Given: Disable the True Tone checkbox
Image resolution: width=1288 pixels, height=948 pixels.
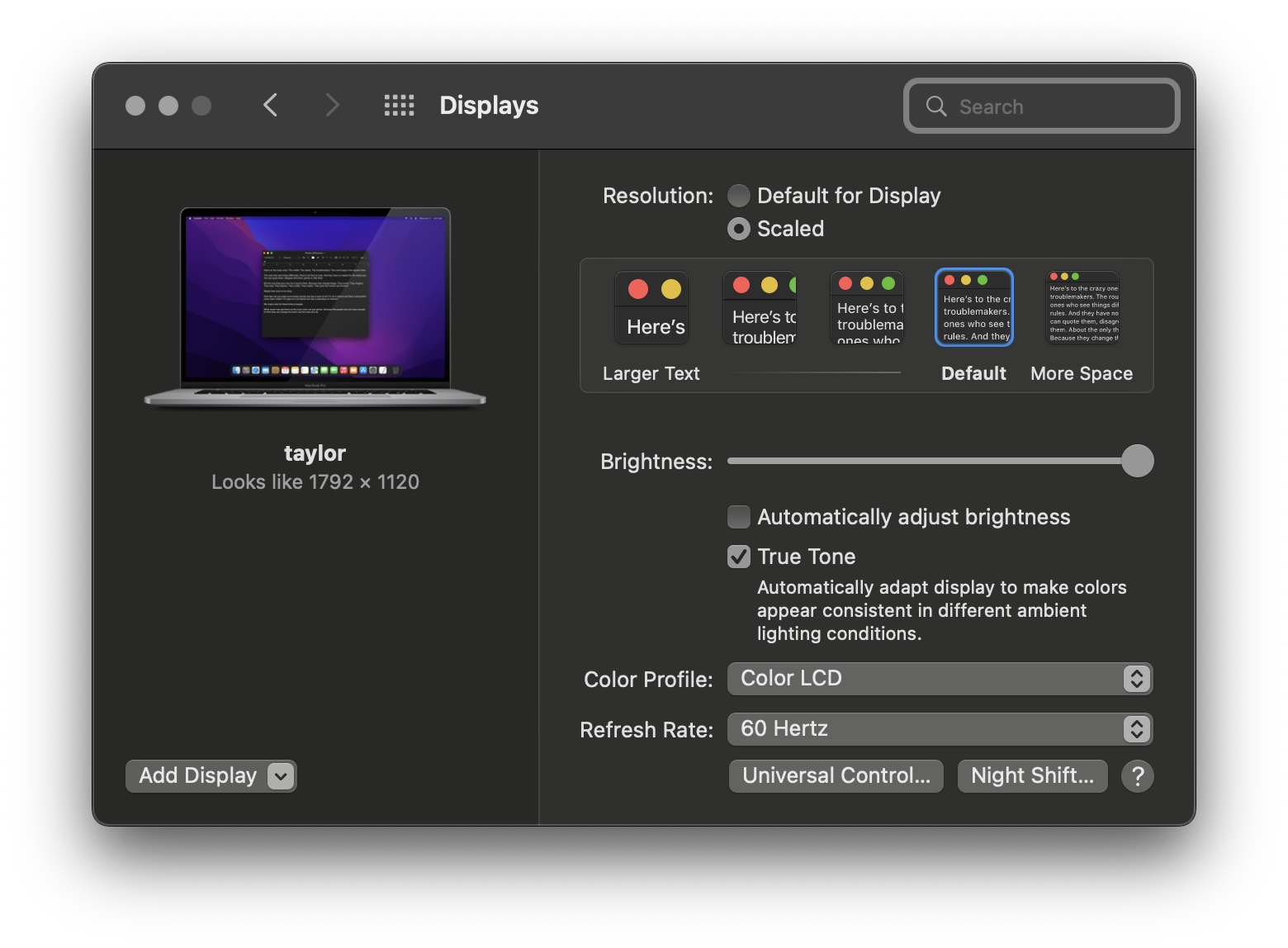Looking at the screenshot, I should tap(739, 557).
